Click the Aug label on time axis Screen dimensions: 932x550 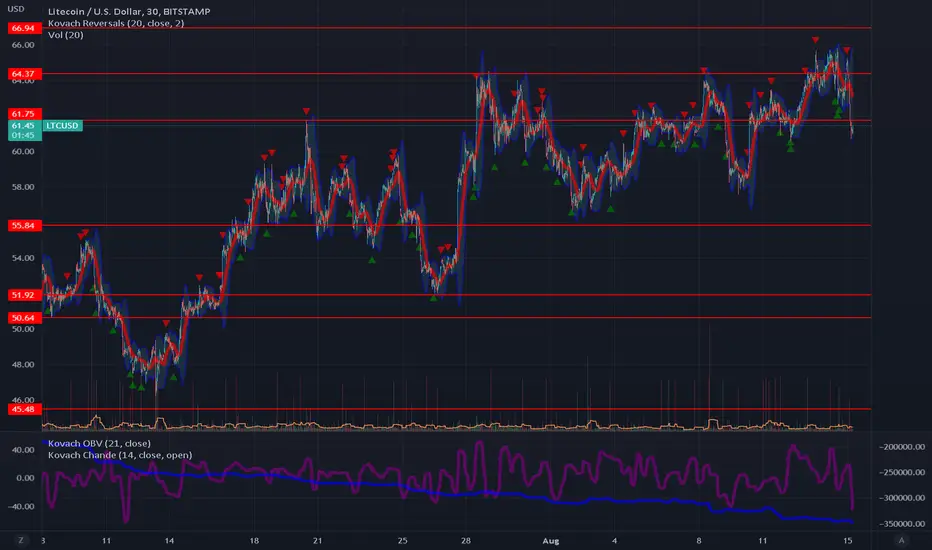(550, 540)
